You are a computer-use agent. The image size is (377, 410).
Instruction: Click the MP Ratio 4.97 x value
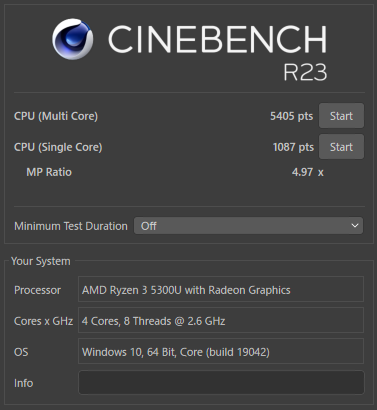click(x=308, y=172)
